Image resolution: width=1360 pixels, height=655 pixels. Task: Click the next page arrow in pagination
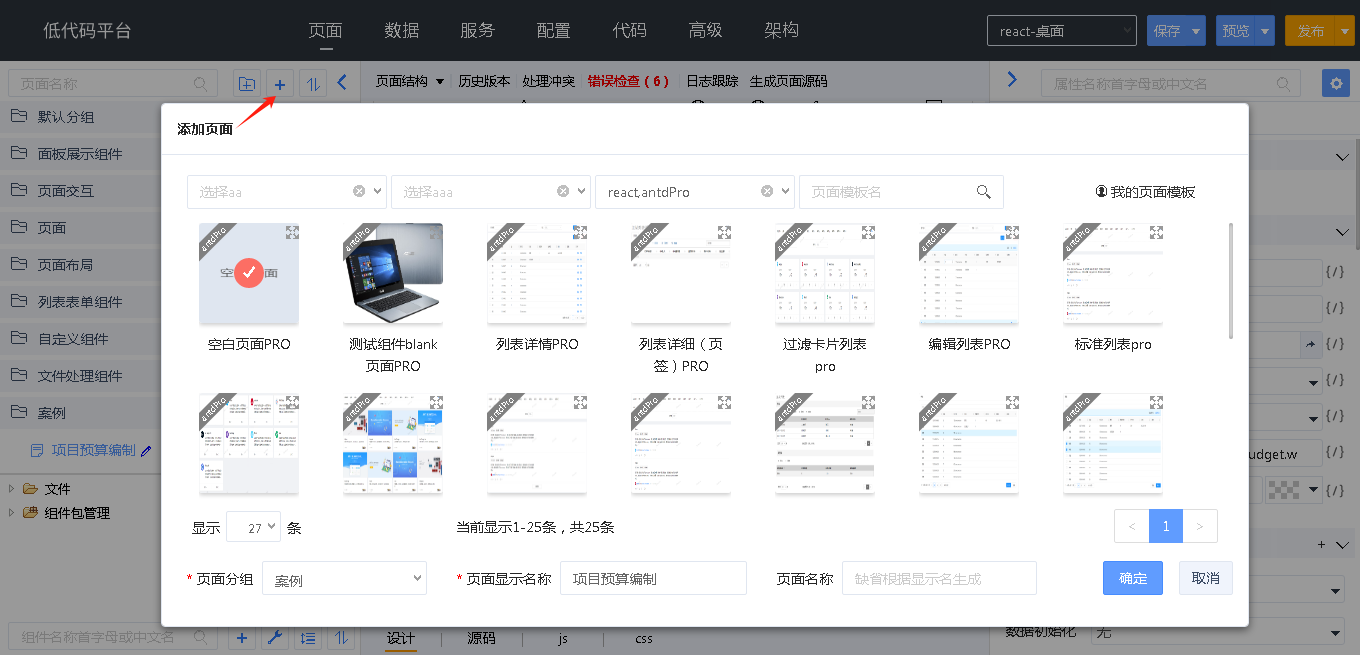[x=1200, y=526]
